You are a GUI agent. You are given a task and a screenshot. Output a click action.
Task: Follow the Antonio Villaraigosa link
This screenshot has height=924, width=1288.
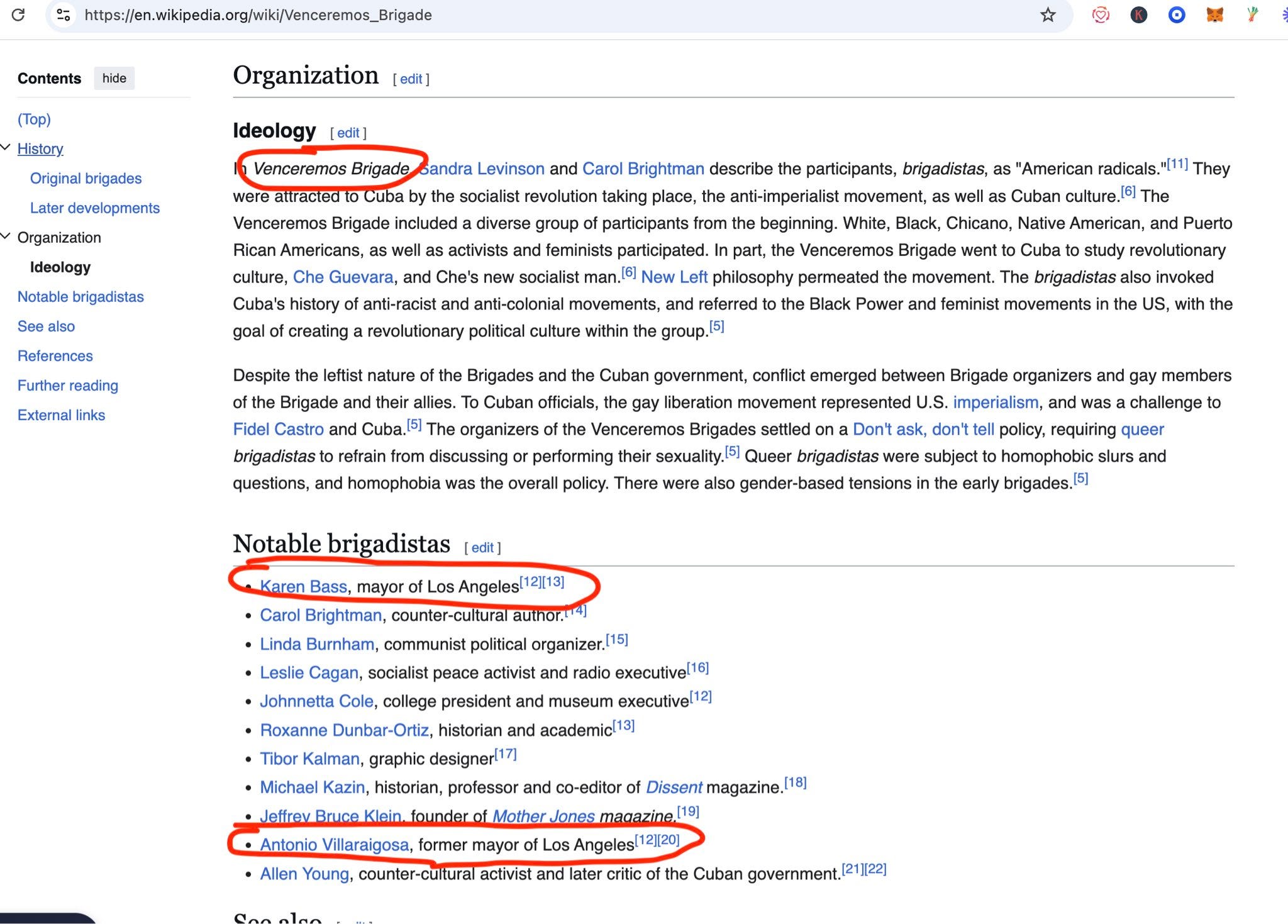pos(334,845)
